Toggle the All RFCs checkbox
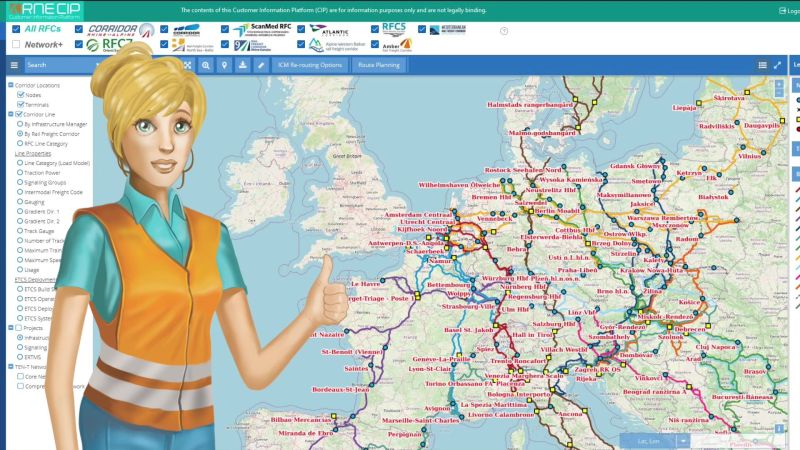 click(x=15, y=29)
